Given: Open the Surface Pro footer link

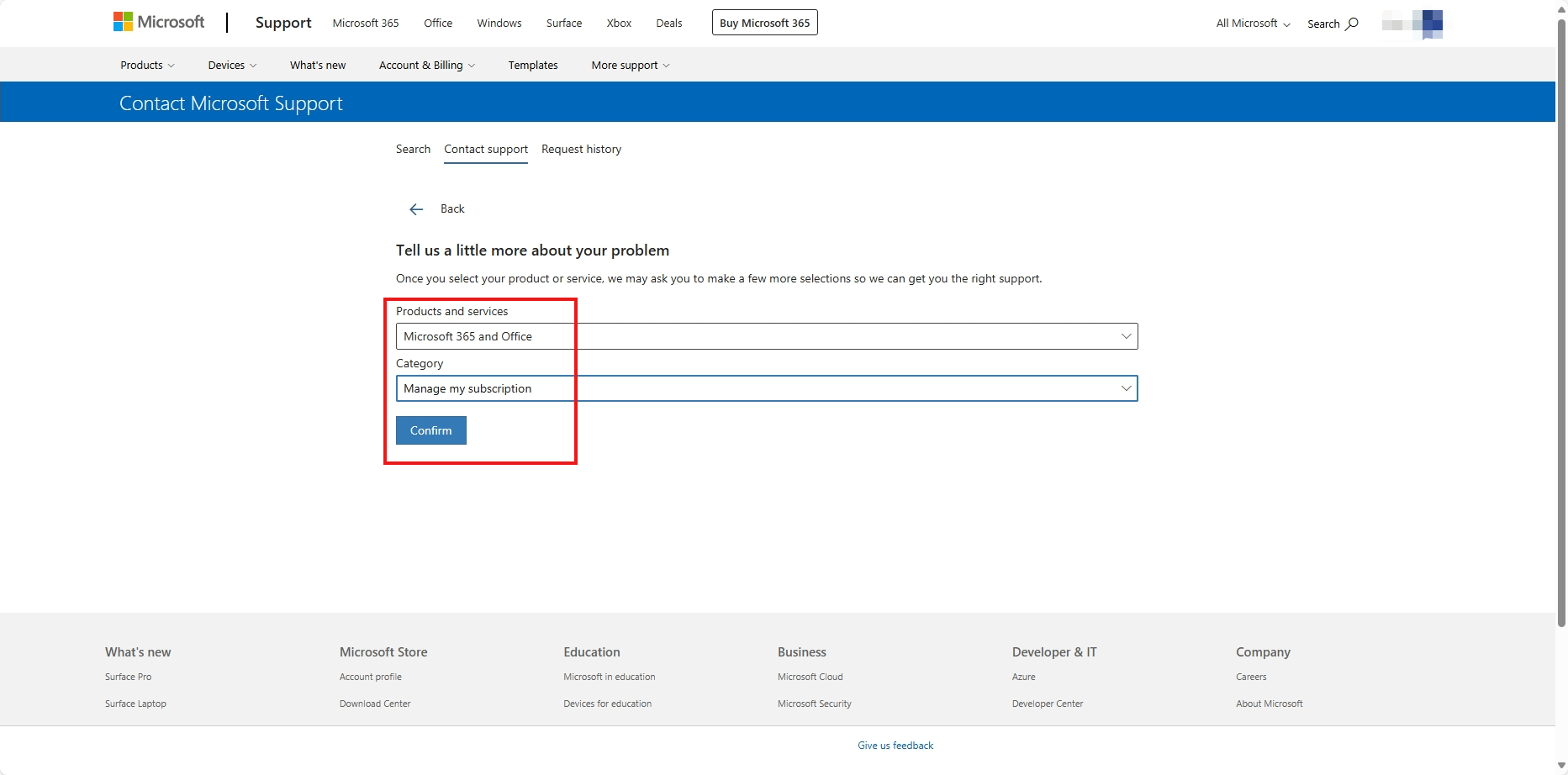Looking at the screenshot, I should click(x=129, y=677).
